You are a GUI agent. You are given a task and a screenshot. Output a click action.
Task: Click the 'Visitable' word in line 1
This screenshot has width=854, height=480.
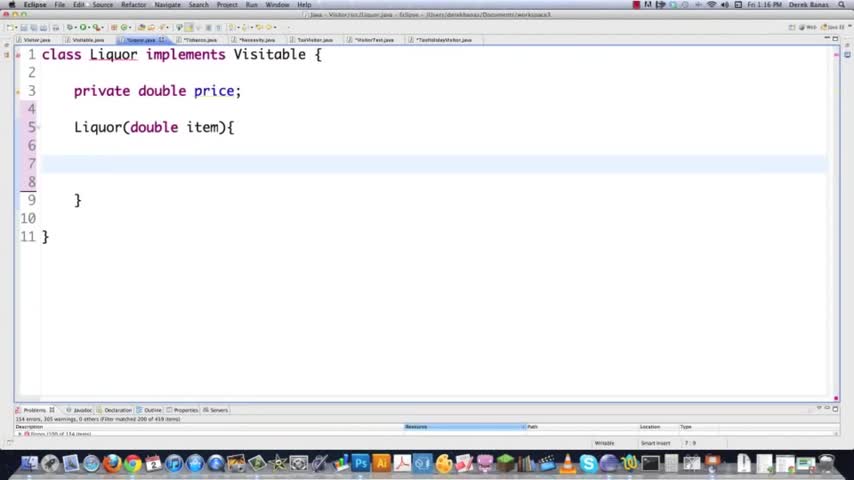pos(270,54)
